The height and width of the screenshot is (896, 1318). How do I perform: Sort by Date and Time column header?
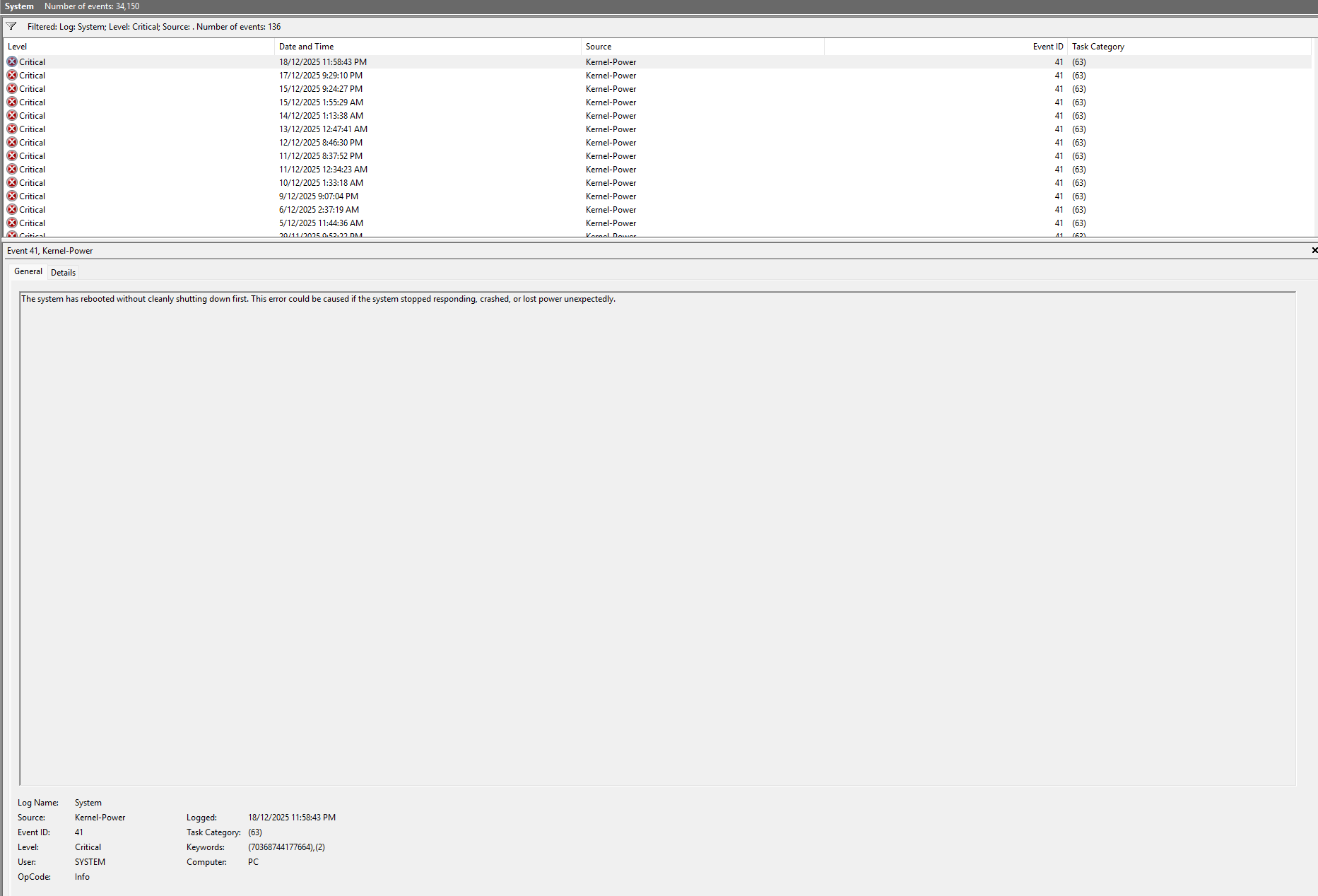click(428, 47)
